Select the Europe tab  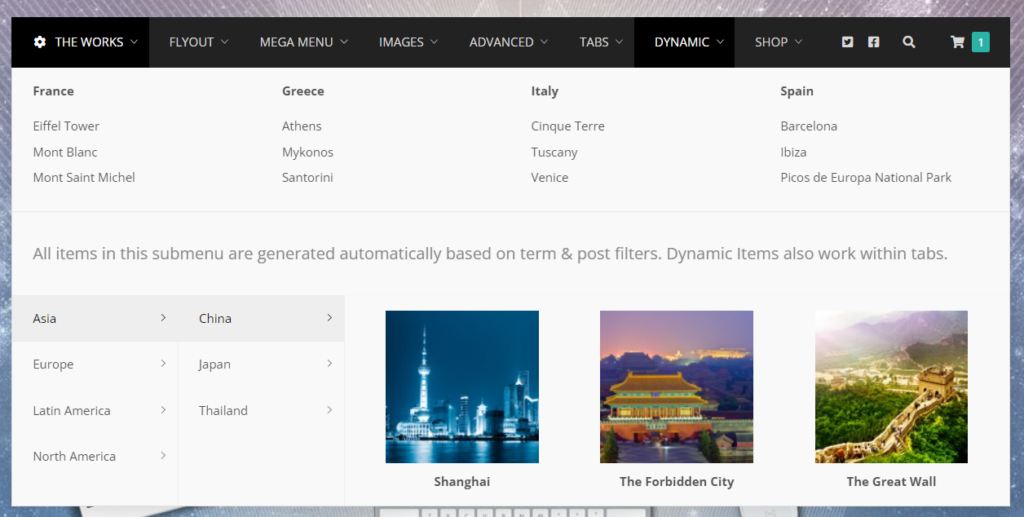tap(95, 364)
